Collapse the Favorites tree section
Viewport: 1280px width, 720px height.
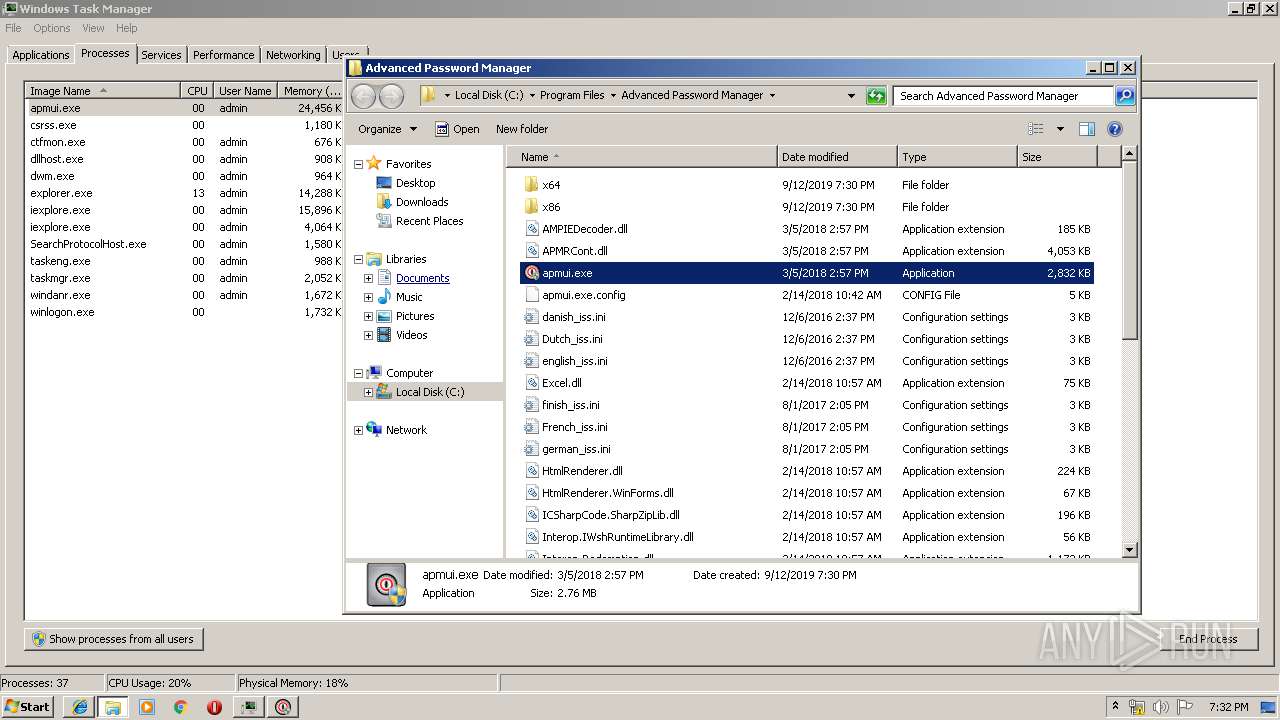[358, 164]
